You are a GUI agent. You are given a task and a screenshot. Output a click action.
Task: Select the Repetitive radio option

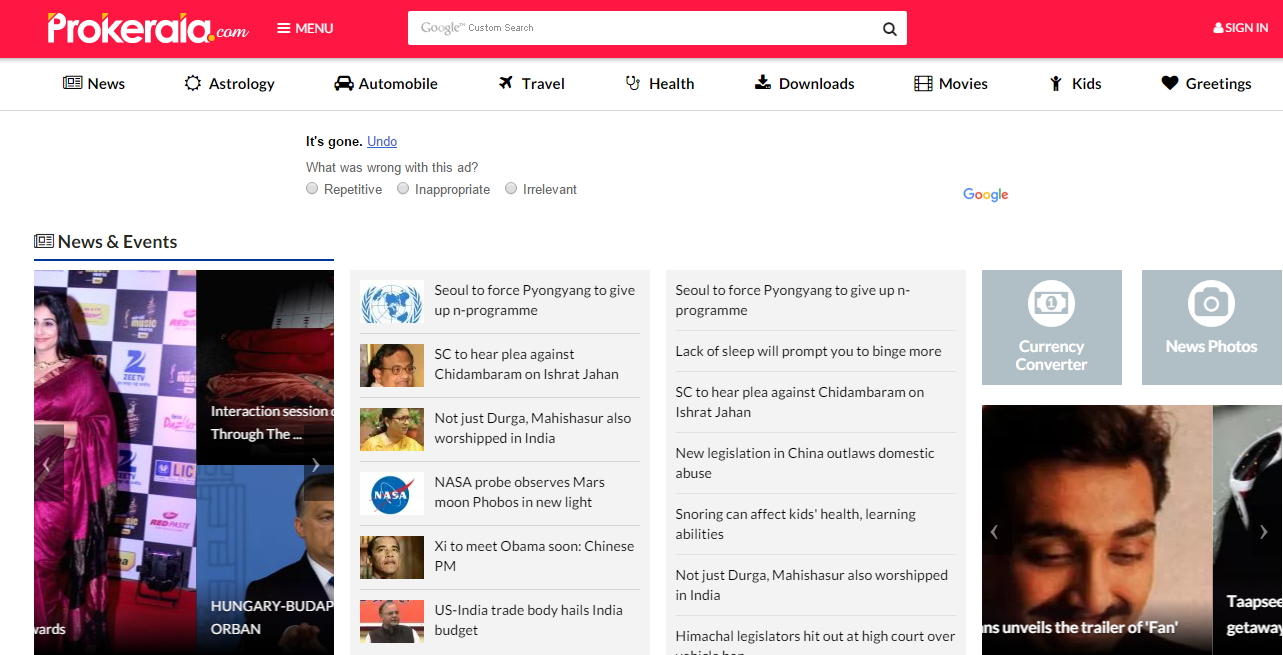pyautogui.click(x=313, y=189)
